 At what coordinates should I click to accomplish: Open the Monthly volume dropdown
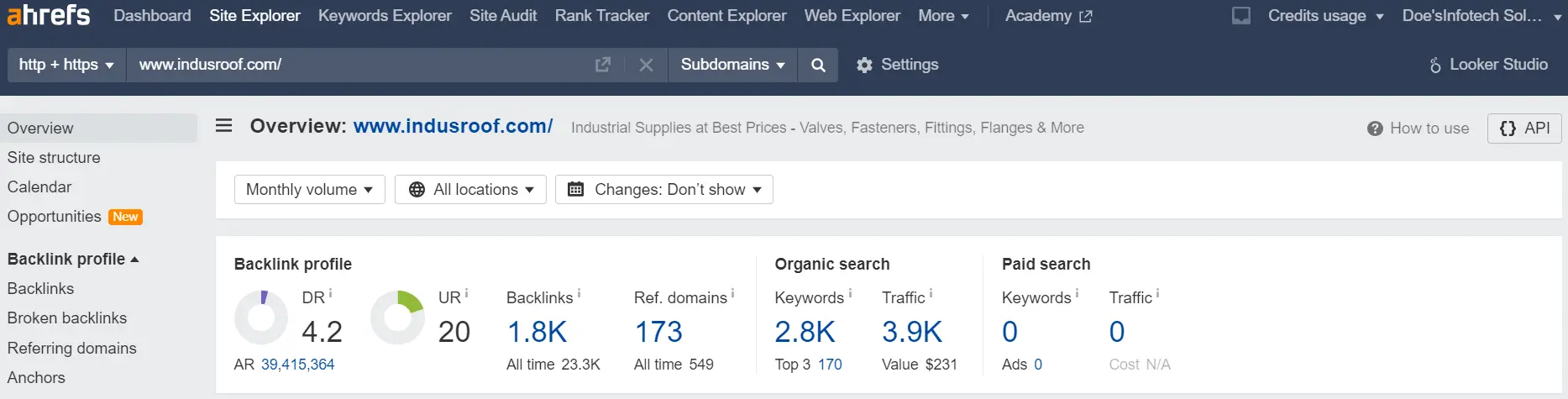(309, 189)
